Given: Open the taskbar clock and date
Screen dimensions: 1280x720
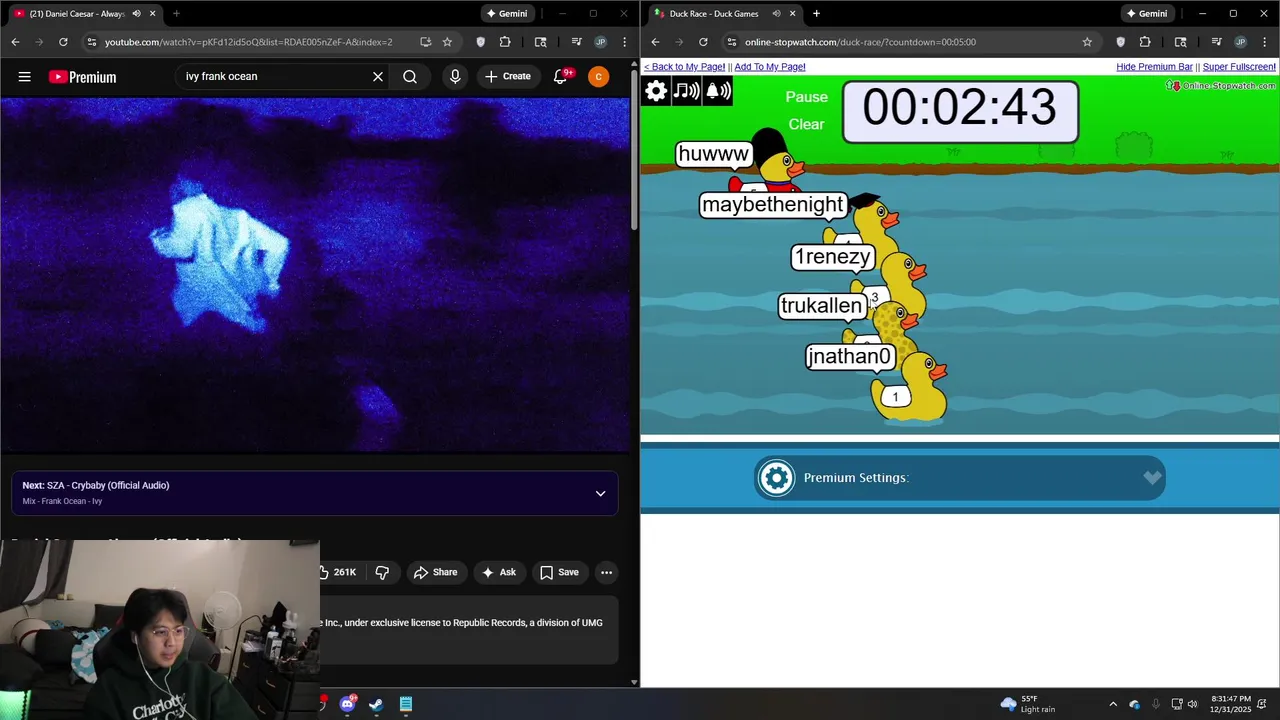Looking at the screenshot, I should point(1231,704).
